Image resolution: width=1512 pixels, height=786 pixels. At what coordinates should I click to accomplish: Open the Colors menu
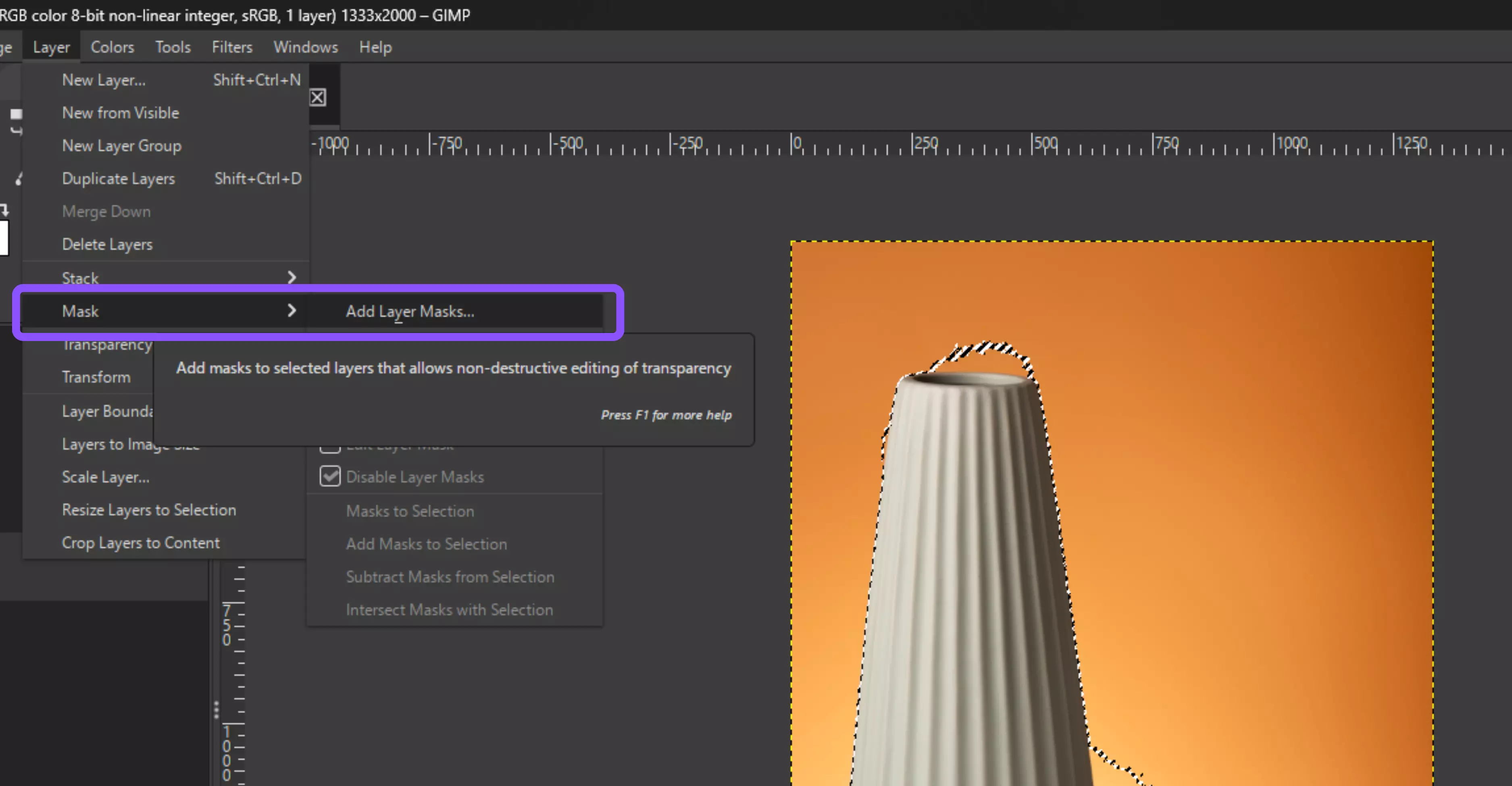click(x=112, y=47)
